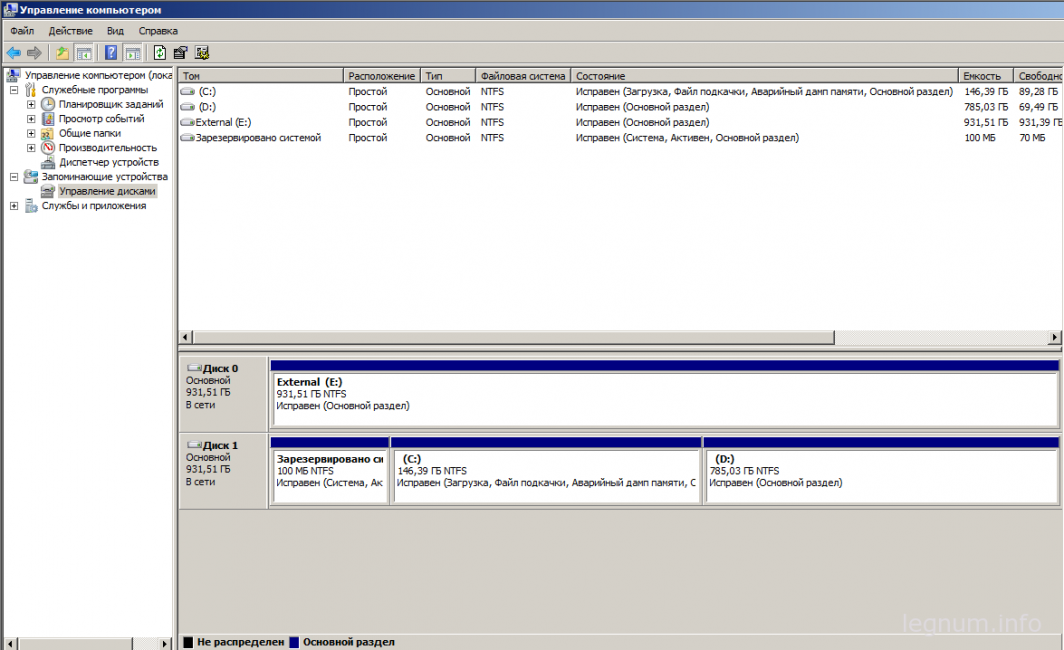Image resolution: width=1064 pixels, height=650 pixels.
Task: Click the drive icon for volume (C:) in the list
Action: (x=188, y=92)
